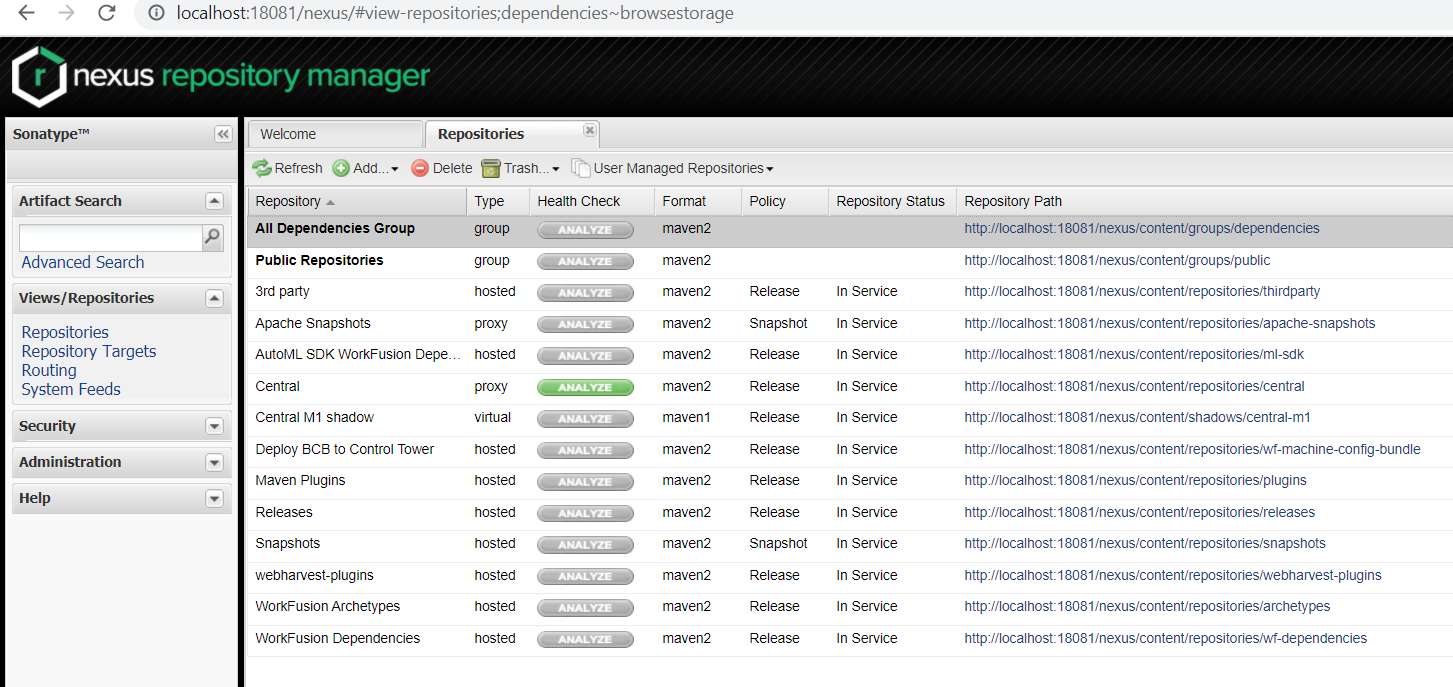
Task: Collapse the Sonatype sidebar panel
Action: coord(222,134)
